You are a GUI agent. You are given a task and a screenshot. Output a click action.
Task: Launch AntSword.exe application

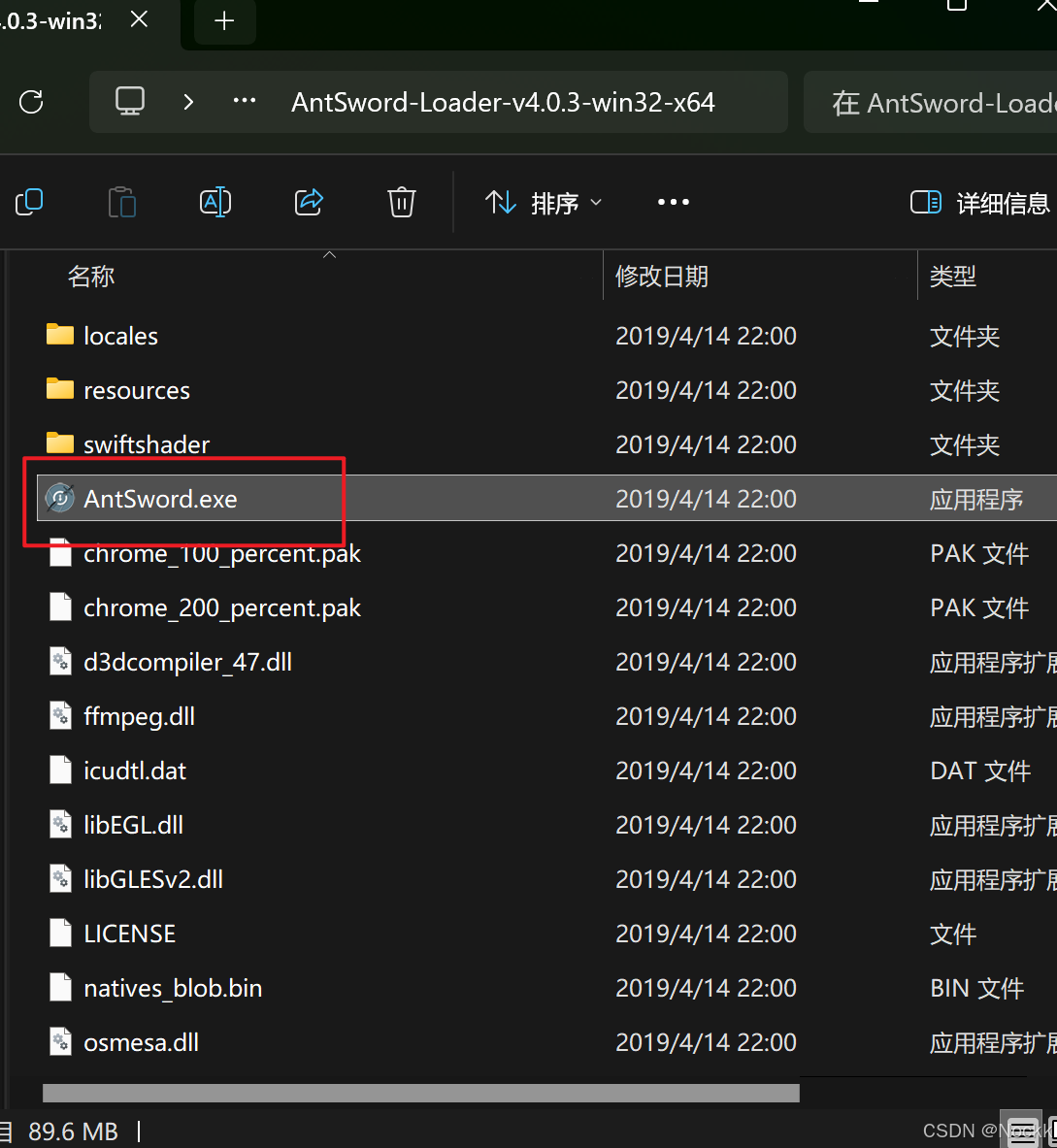pyautogui.click(x=160, y=499)
